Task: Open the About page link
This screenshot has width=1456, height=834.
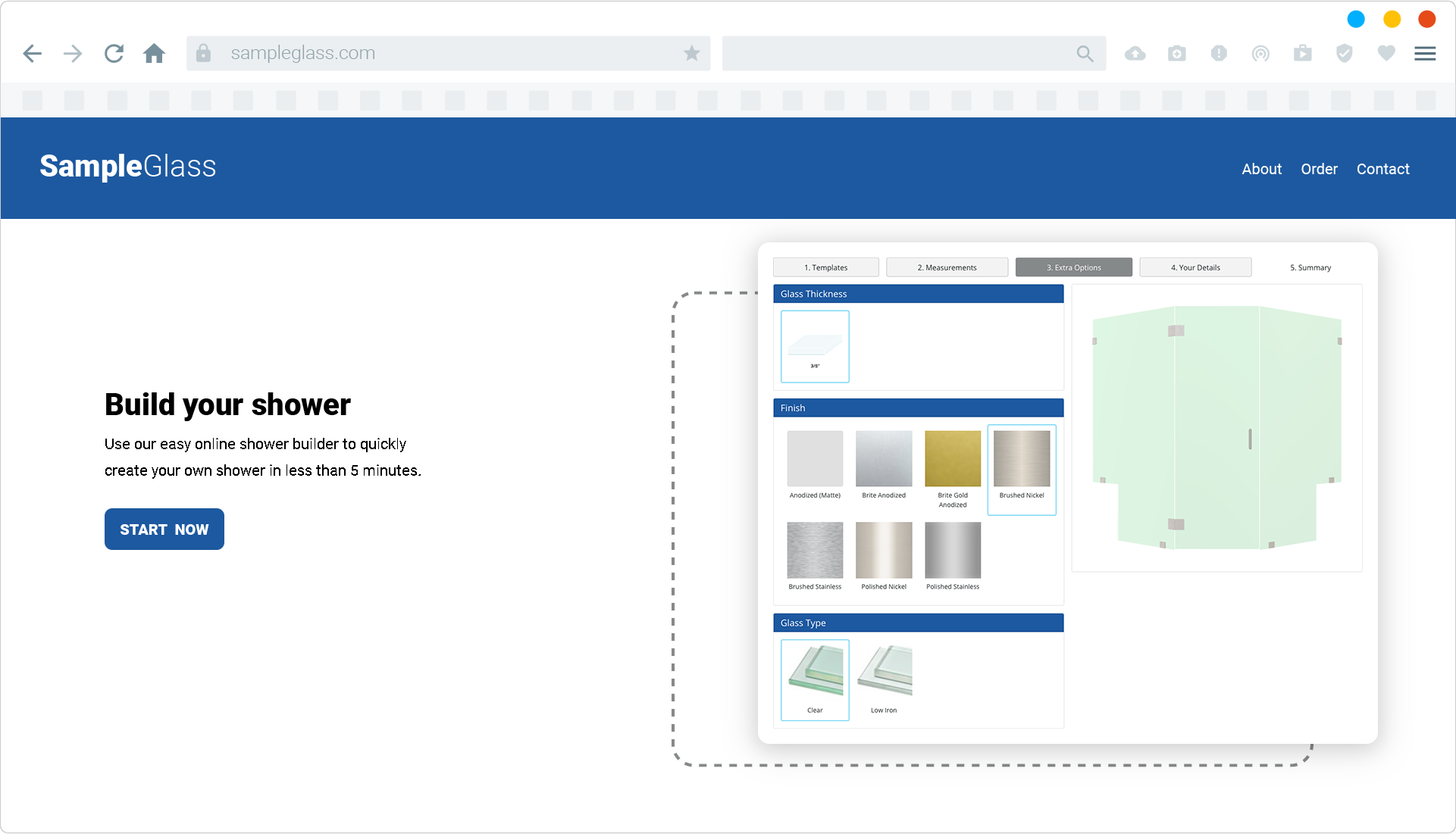Action: tap(1261, 169)
